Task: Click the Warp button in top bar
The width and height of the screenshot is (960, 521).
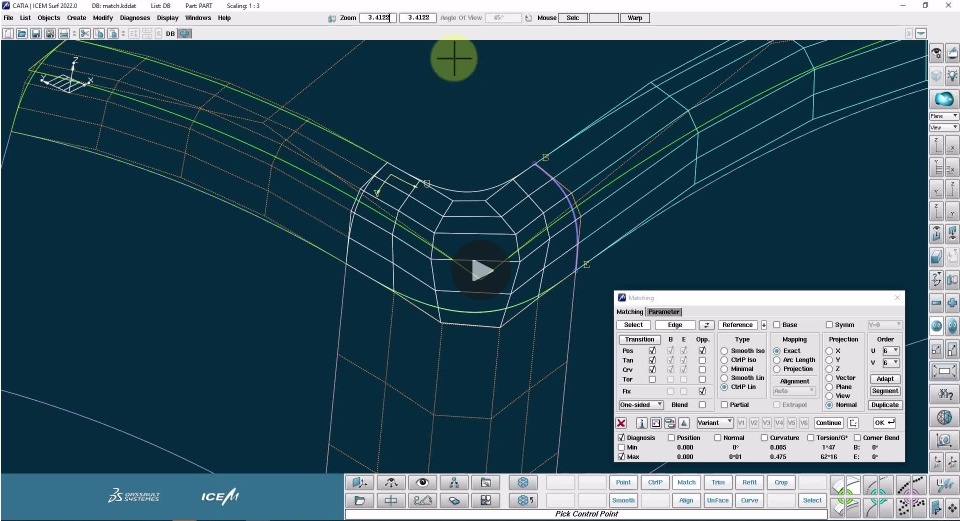Action: (634, 18)
